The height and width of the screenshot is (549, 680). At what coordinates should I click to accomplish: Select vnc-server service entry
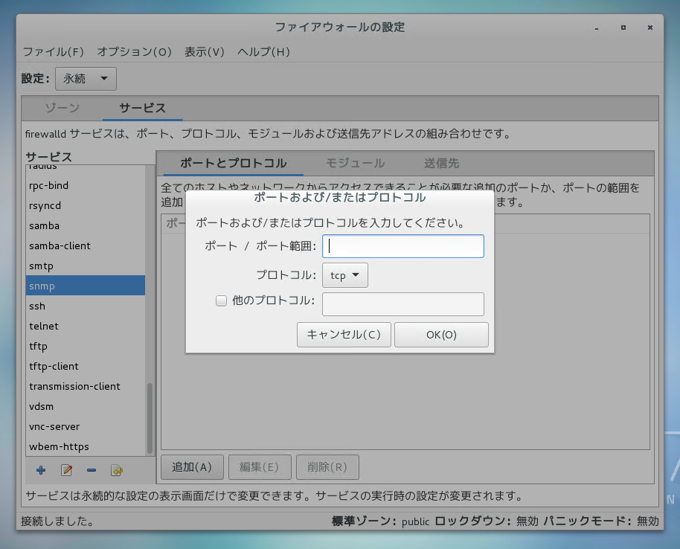click(x=85, y=427)
